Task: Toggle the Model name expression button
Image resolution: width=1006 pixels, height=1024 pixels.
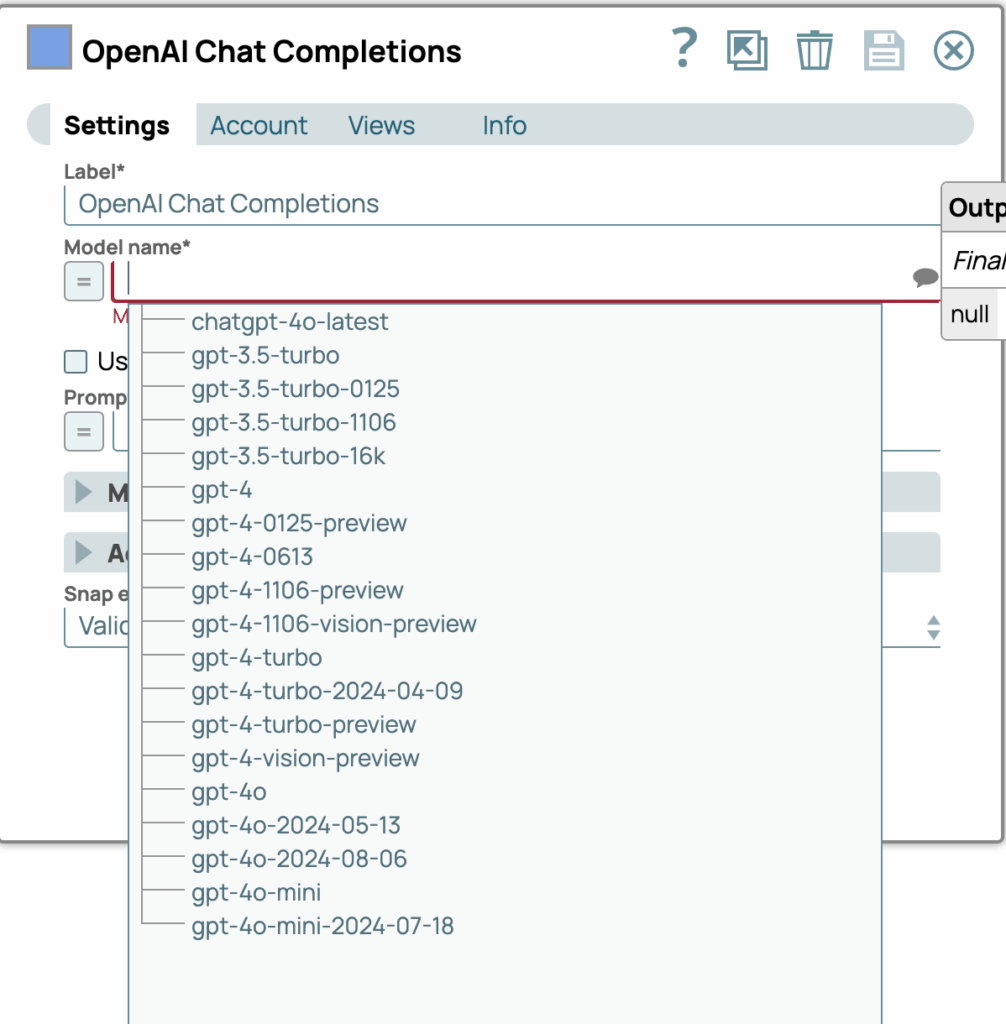Action: (x=84, y=281)
